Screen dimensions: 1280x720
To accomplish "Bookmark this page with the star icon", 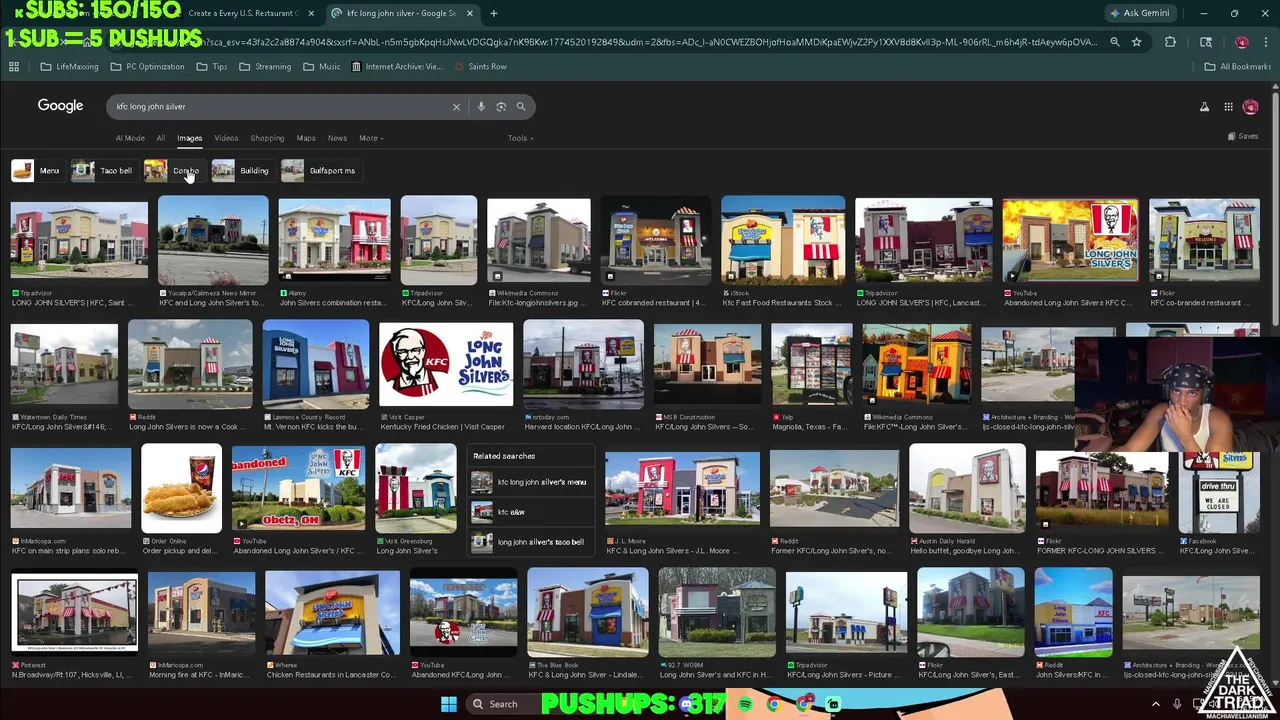I will tap(1136, 42).
